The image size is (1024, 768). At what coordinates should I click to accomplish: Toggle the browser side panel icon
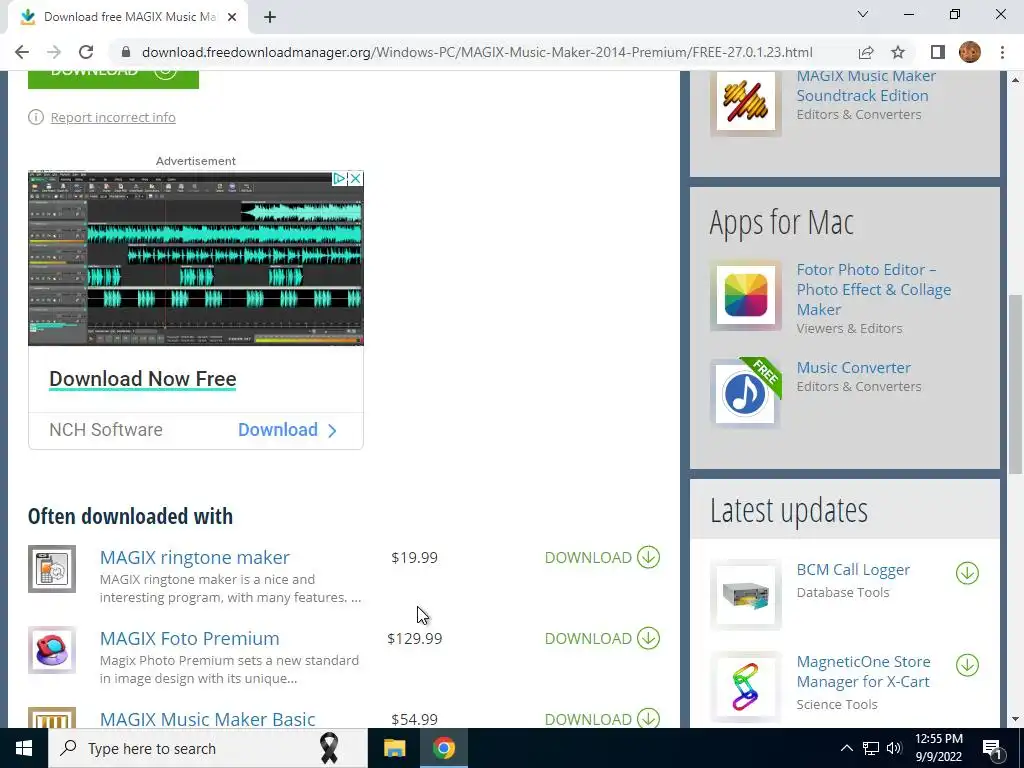(x=938, y=52)
